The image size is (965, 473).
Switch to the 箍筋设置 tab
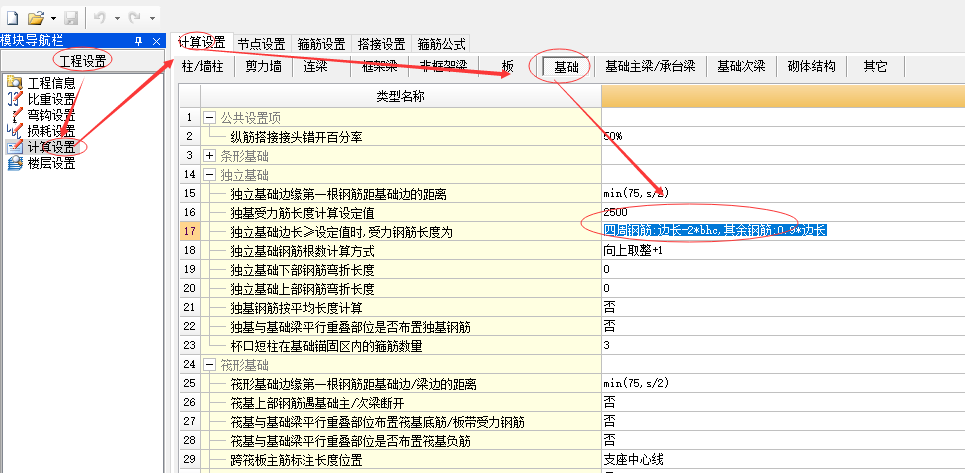pyautogui.click(x=321, y=44)
